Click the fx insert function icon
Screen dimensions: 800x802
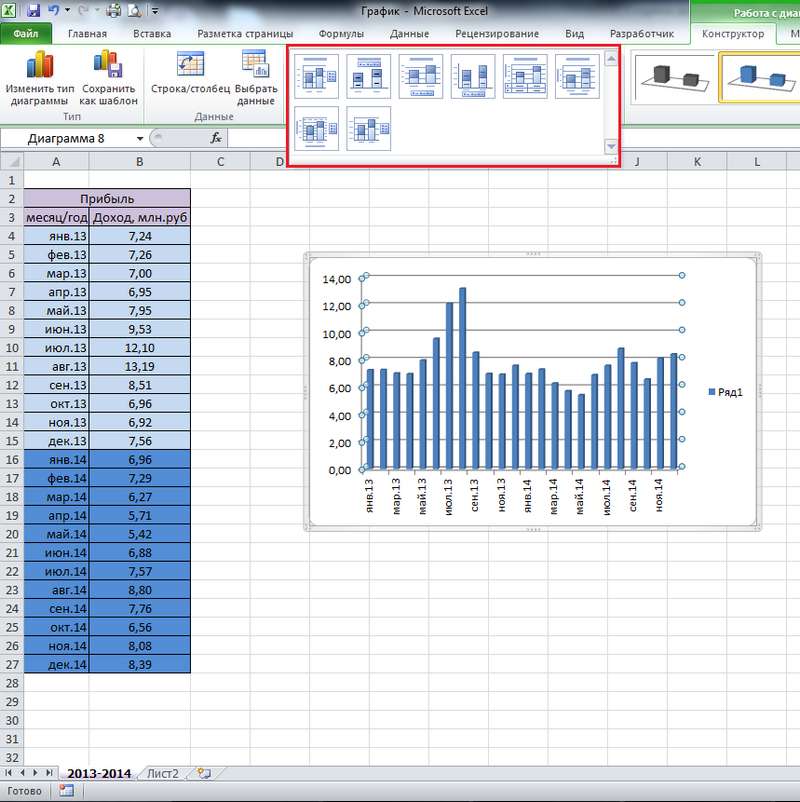pos(216,138)
